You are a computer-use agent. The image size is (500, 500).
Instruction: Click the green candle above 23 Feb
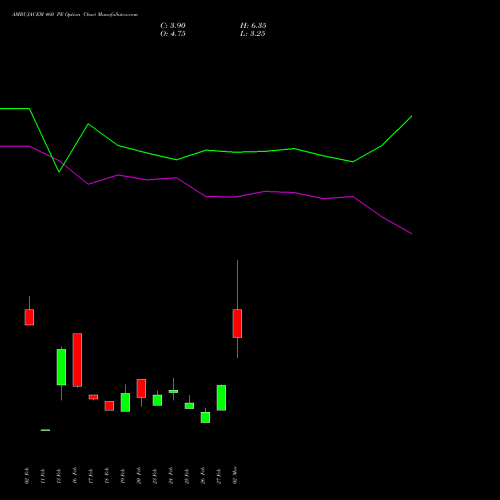[157, 400]
